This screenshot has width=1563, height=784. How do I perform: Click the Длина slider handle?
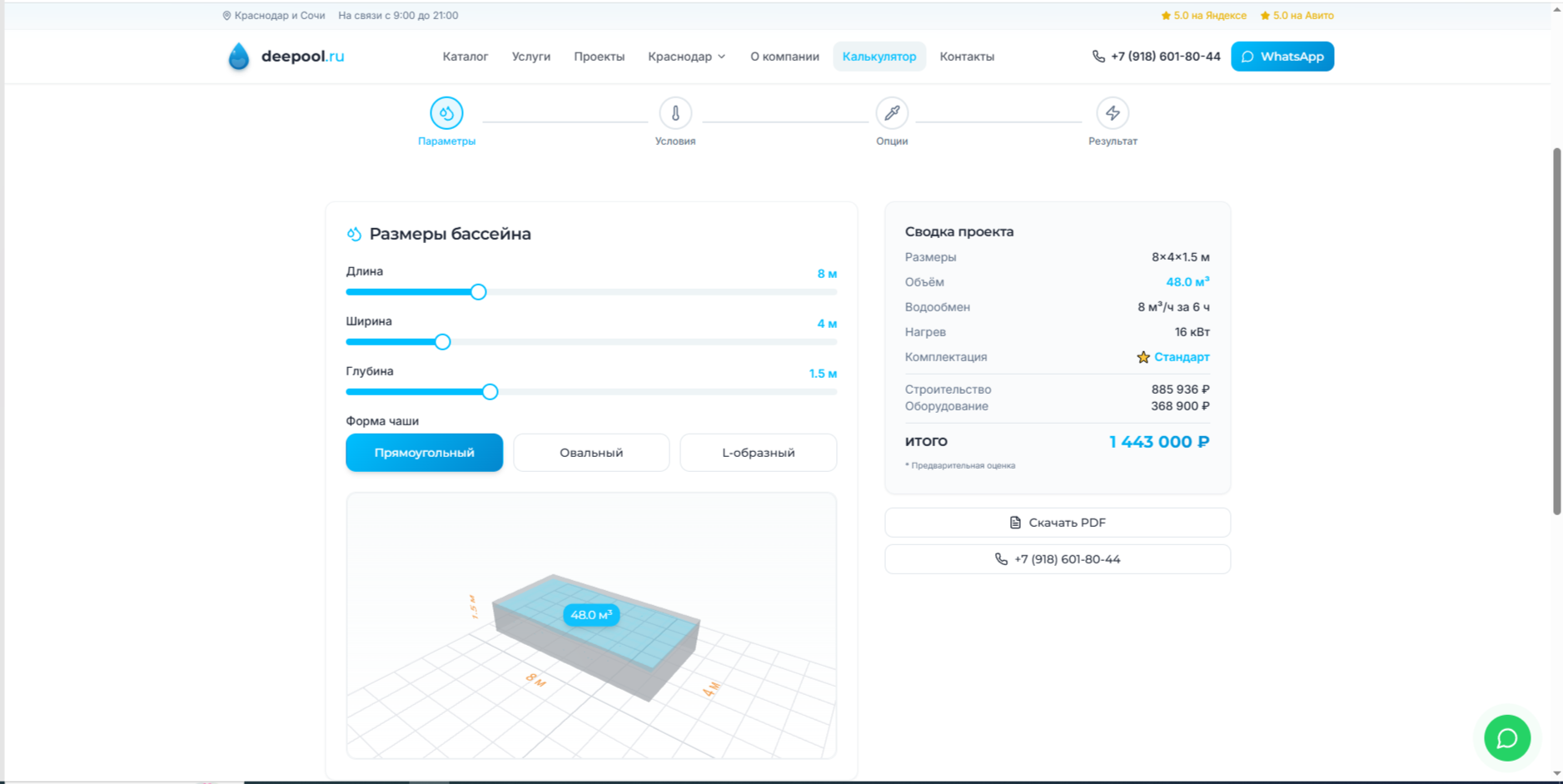pyautogui.click(x=478, y=292)
